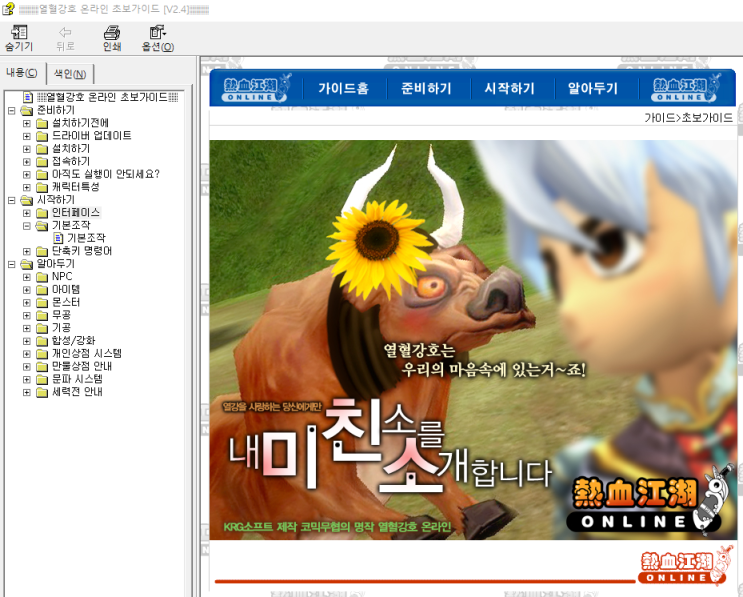Click the right 熱血江湖 Online logo in the nav bar
The height and width of the screenshot is (597, 743).
686,88
